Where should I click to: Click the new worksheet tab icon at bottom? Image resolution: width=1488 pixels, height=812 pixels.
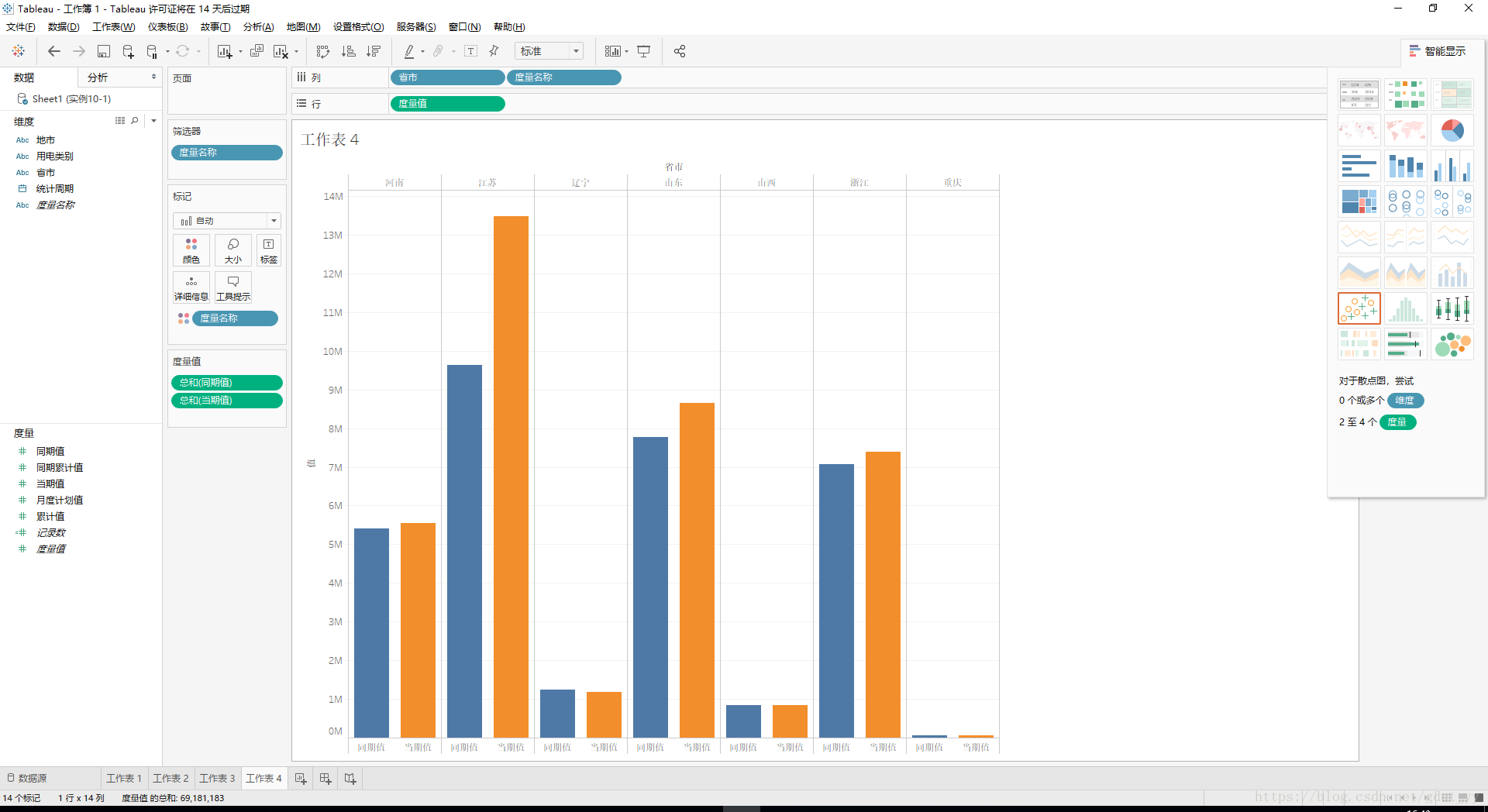click(x=301, y=778)
